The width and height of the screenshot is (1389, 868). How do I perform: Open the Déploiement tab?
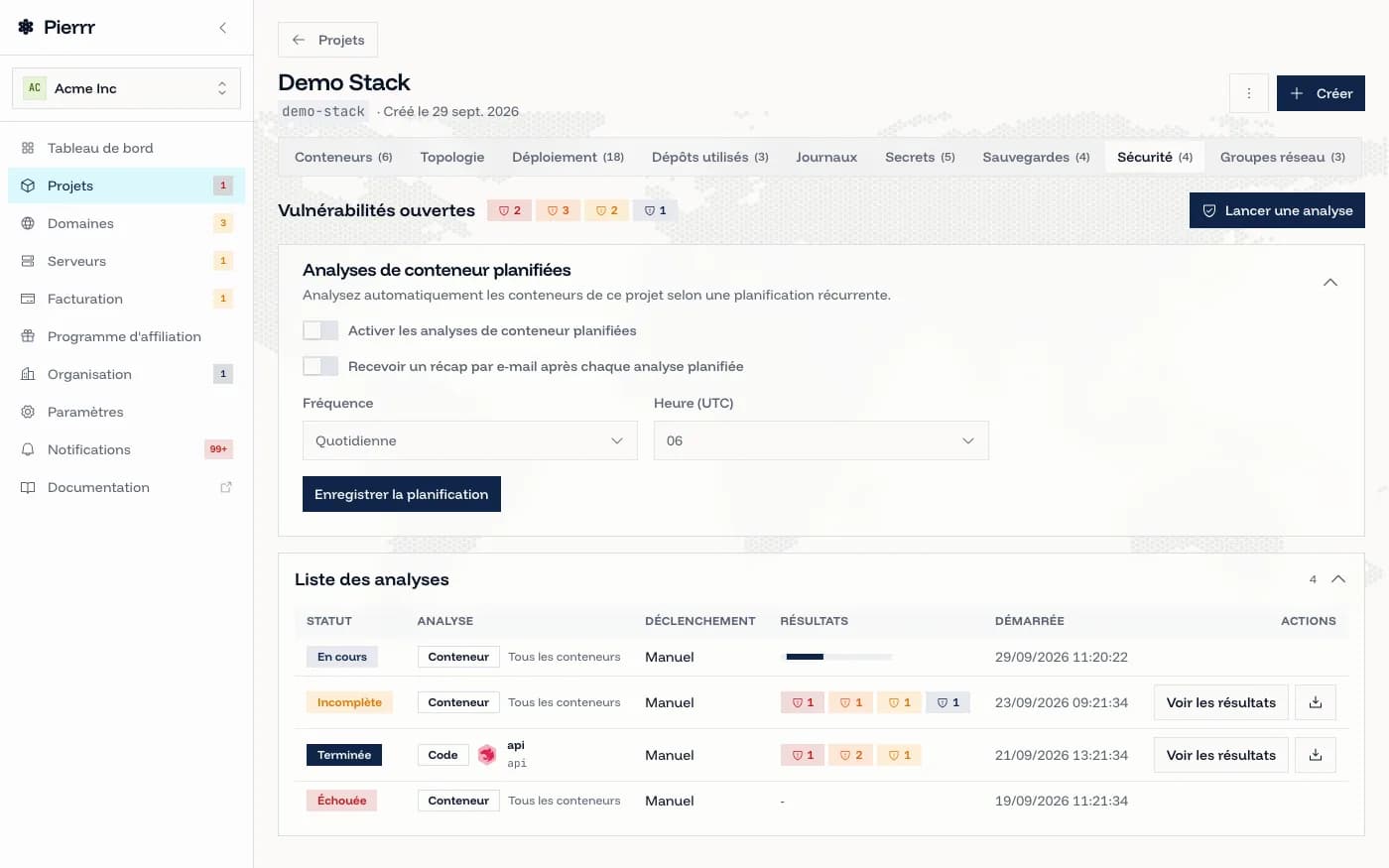(x=568, y=157)
